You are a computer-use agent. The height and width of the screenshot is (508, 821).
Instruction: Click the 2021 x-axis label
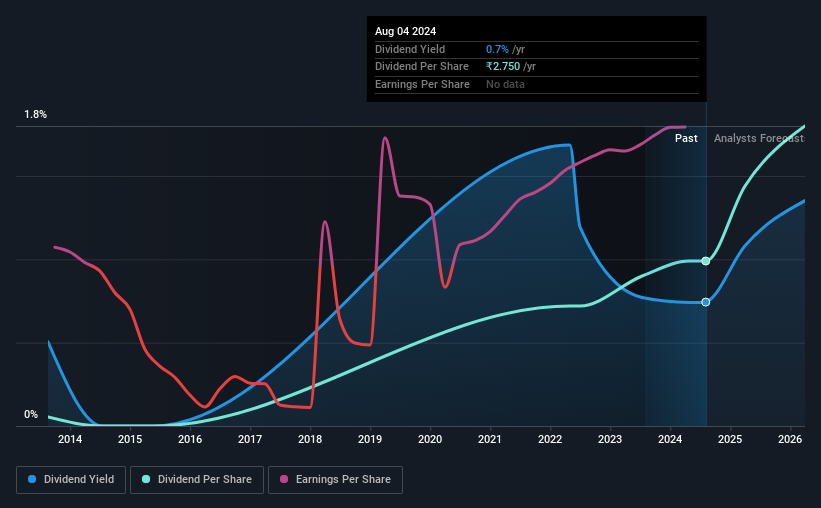click(490, 439)
